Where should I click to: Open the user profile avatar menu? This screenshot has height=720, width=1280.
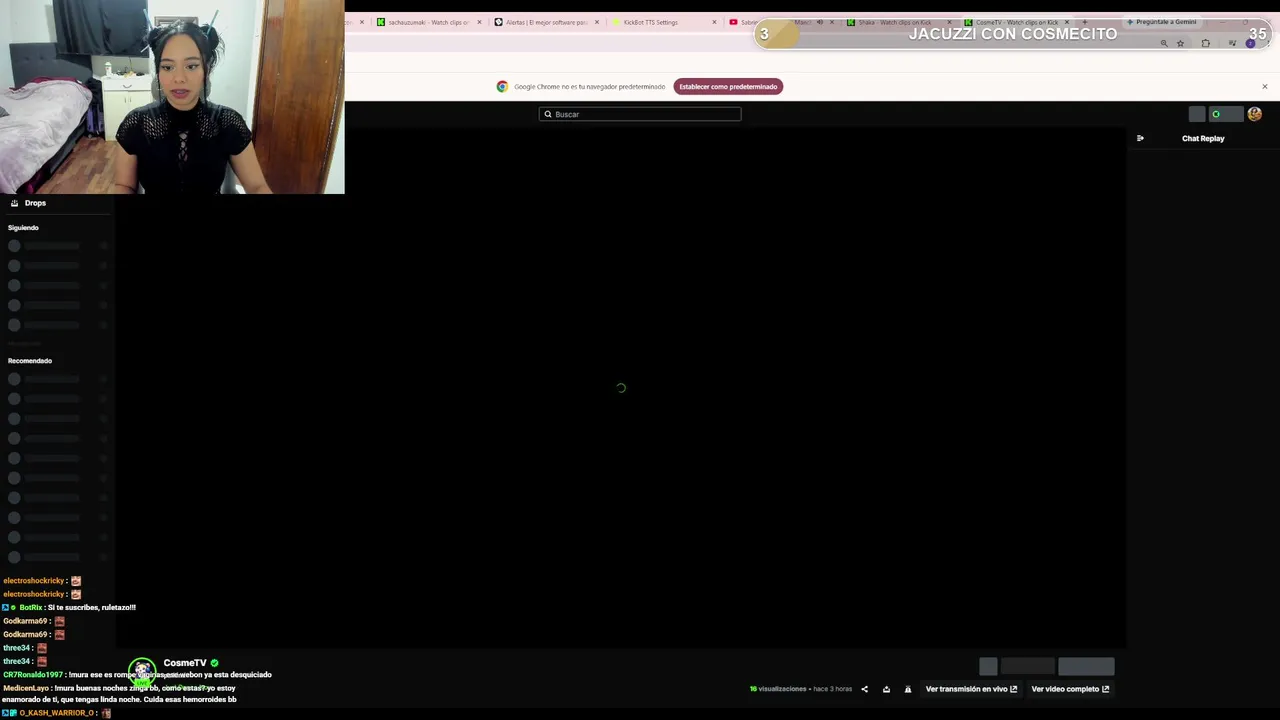coord(1254,114)
